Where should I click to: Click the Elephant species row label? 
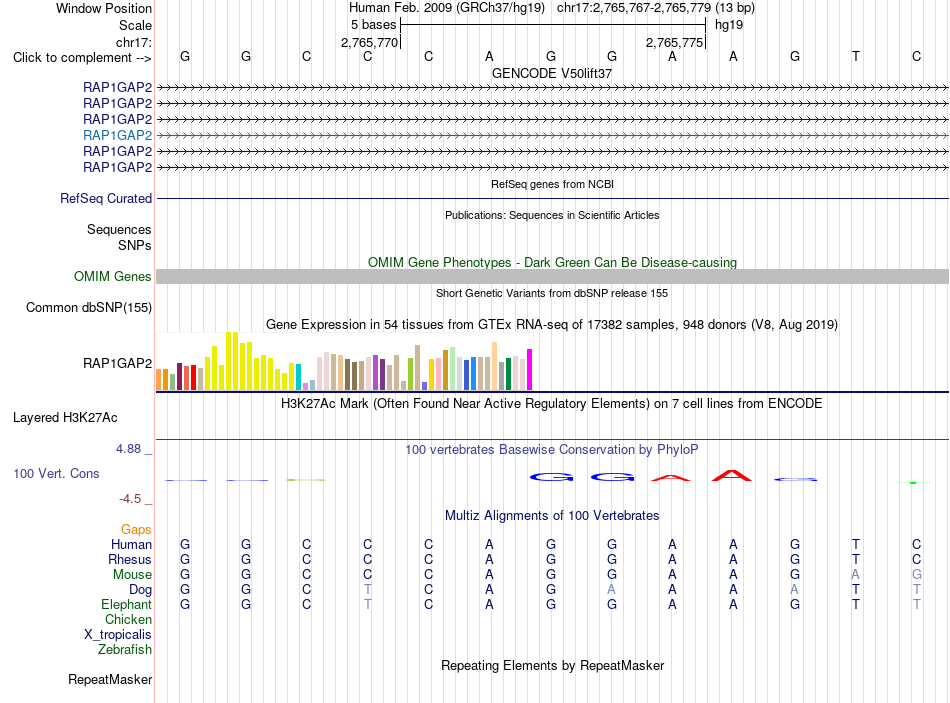pos(127,605)
